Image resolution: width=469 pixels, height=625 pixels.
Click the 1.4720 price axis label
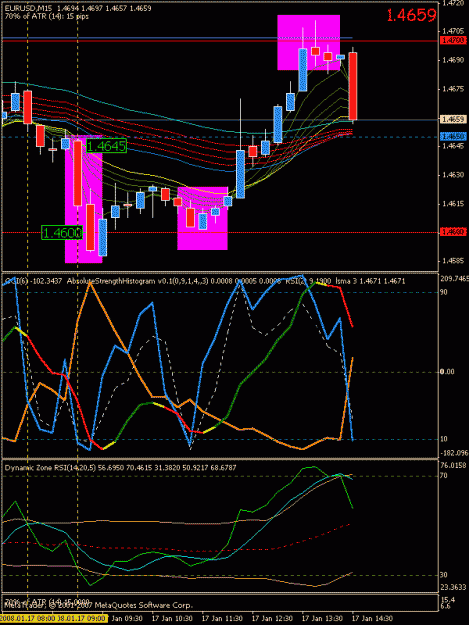pos(453,3)
